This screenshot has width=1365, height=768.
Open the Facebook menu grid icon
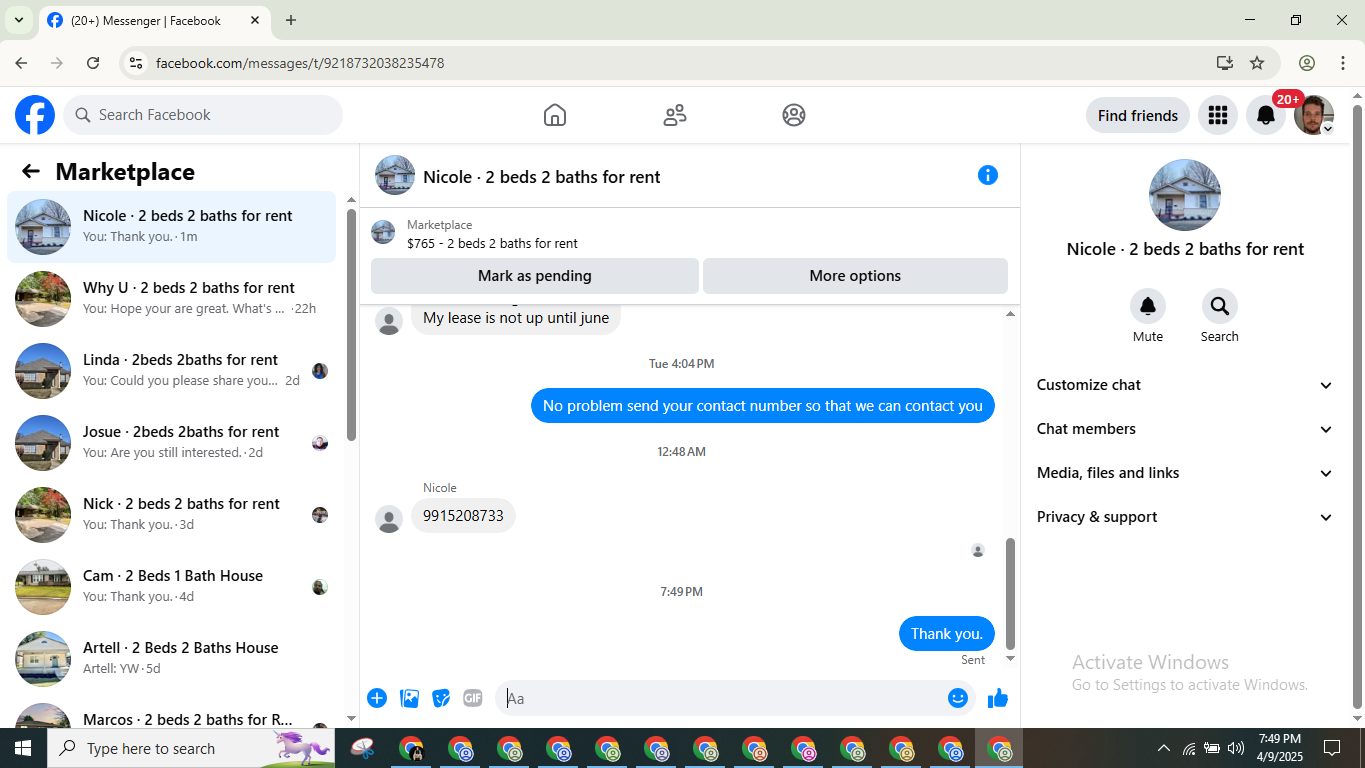1217,115
